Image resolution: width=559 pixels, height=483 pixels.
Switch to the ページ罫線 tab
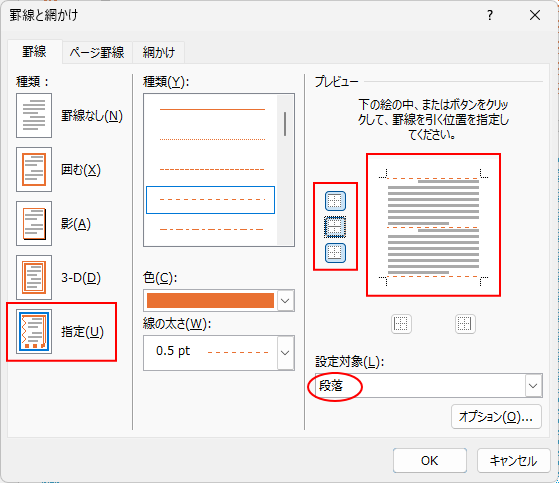(97, 52)
